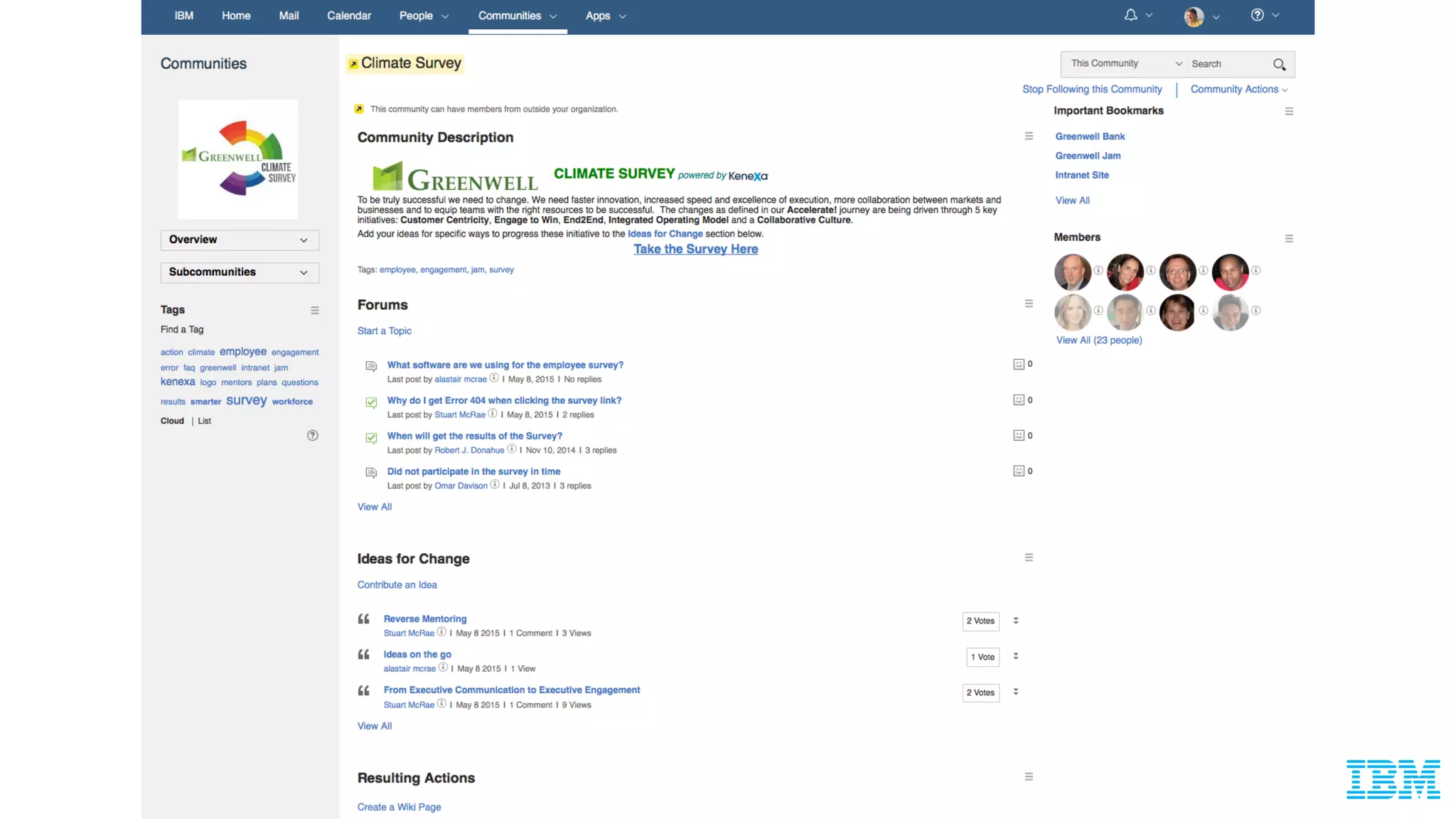Click the Tags help question mark icon

(x=312, y=436)
